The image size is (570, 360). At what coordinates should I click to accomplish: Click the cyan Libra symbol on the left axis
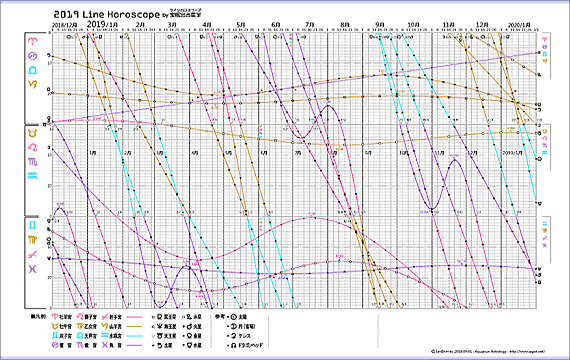tap(32, 70)
